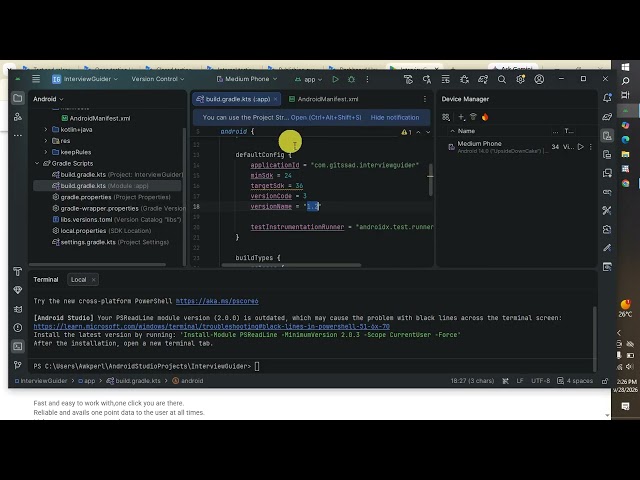This screenshot has height=480, width=640.
Task: Click the LF line separator status
Action: pyautogui.click(x=520, y=381)
